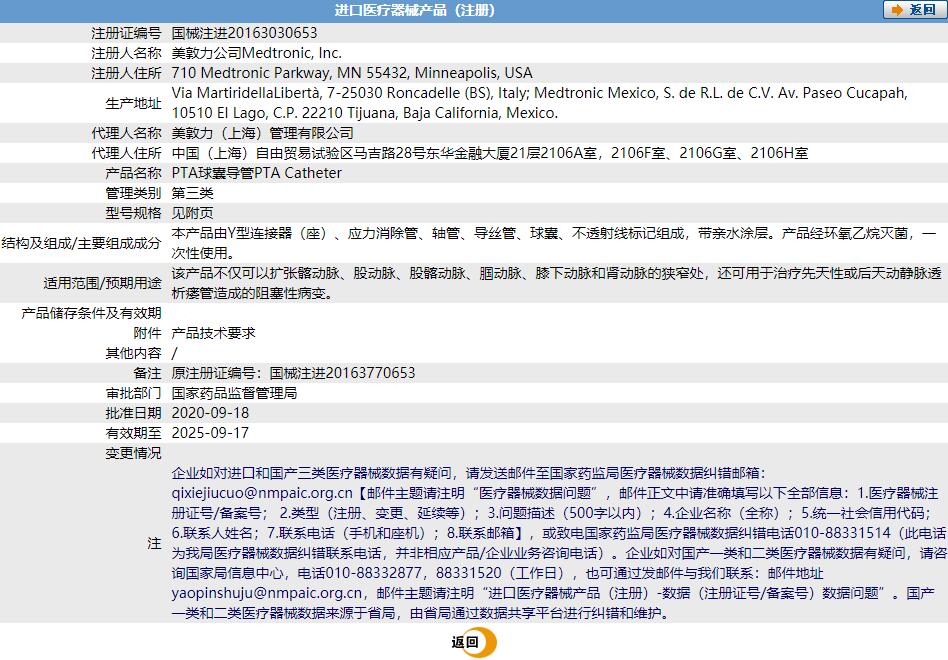Click registrant name 美敦力公司Medtronic, Inc.
The image size is (948, 660).
[256, 53]
